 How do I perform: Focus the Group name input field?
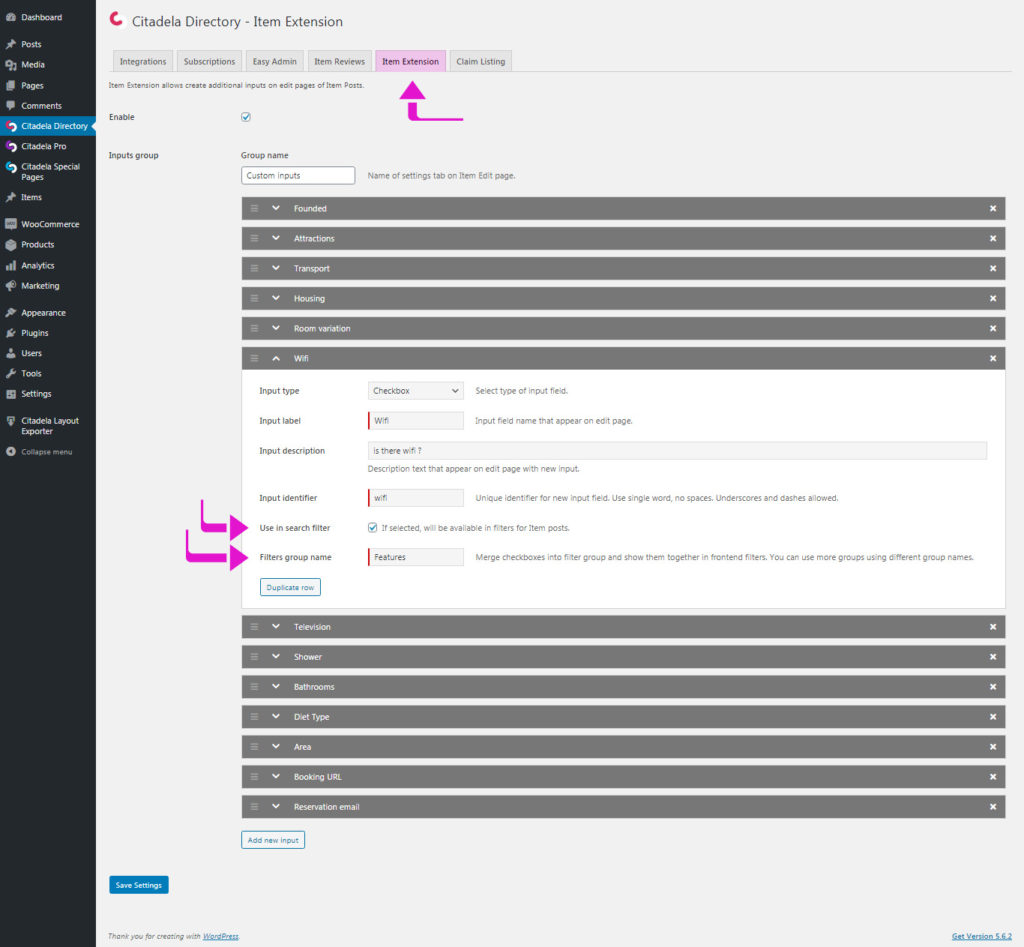298,176
